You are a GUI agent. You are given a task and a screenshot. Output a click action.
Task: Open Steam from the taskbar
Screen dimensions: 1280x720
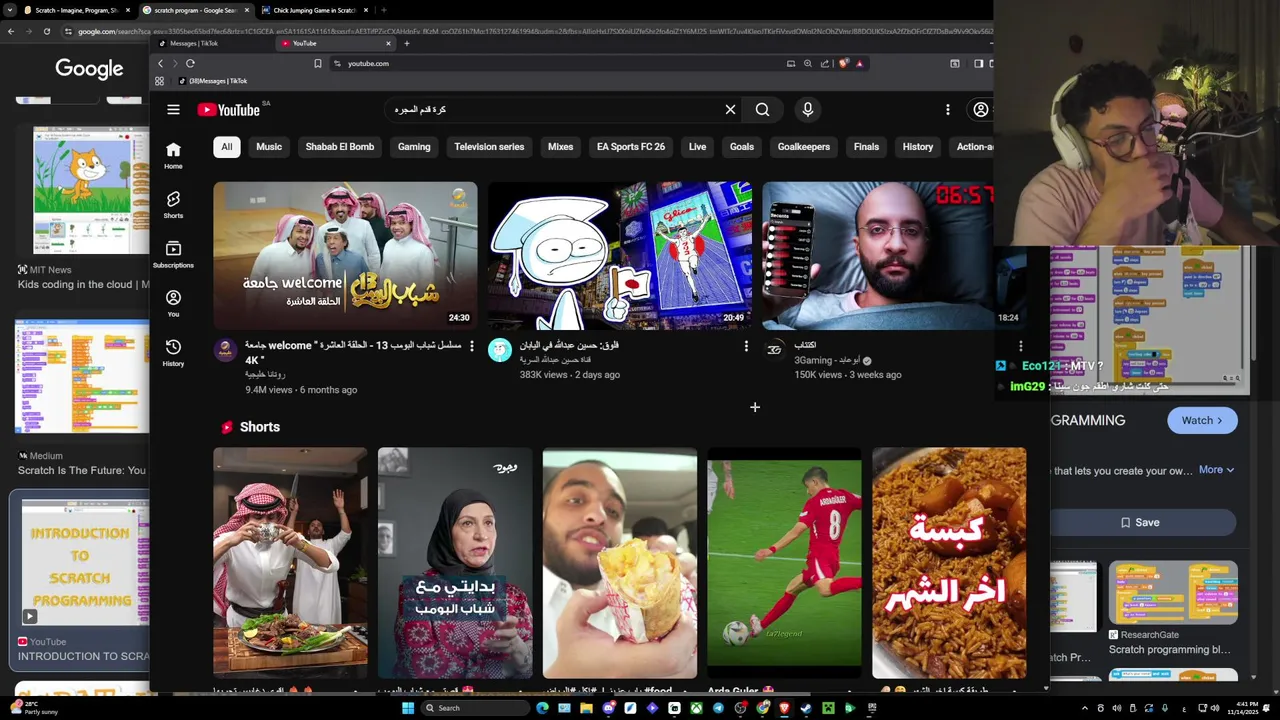[x=806, y=708]
